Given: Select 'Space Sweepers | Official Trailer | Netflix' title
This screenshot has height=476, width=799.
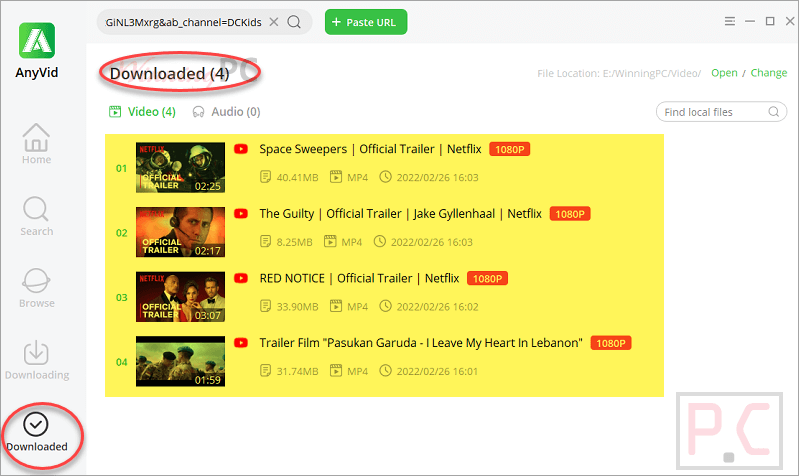Looking at the screenshot, I should tap(370, 149).
